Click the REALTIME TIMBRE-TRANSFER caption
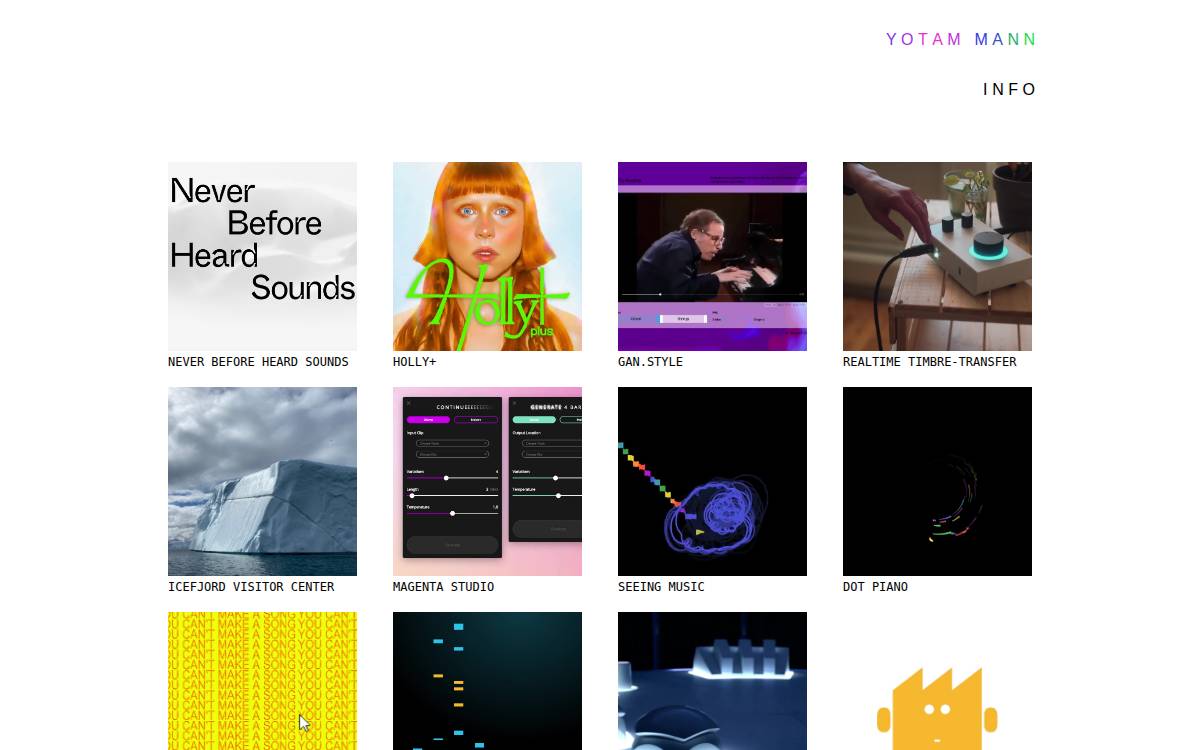 (929, 362)
